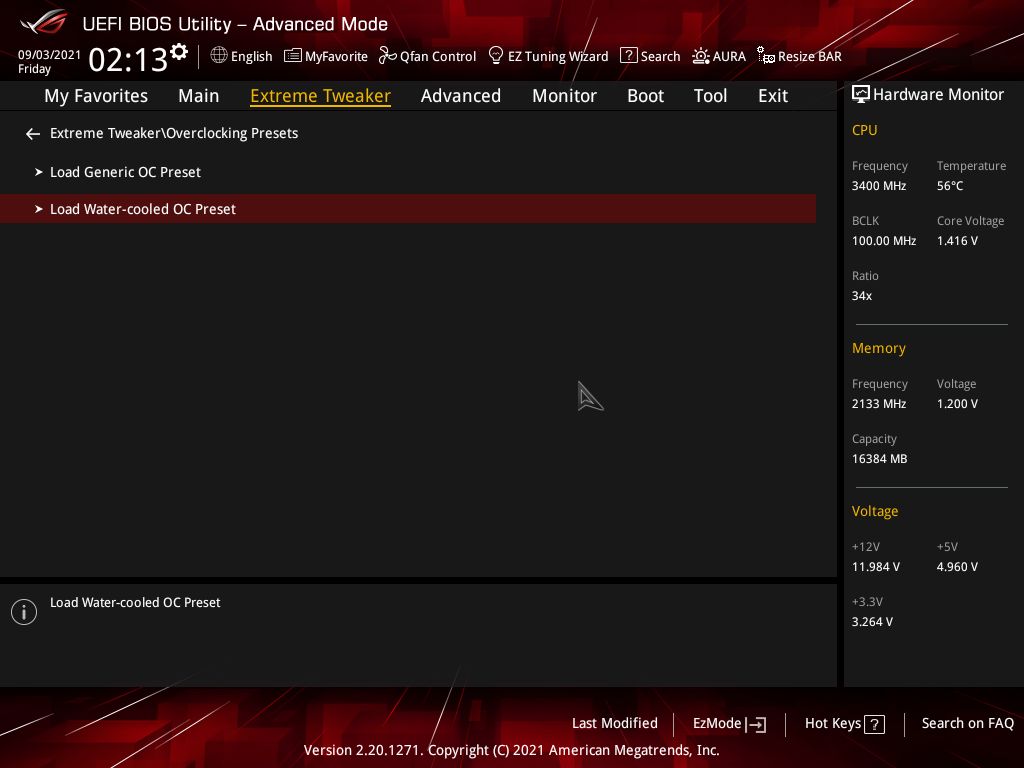The width and height of the screenshot is (1024, 768).
Task: Open MyFavorite list icon
Action: tap(293, 56)
